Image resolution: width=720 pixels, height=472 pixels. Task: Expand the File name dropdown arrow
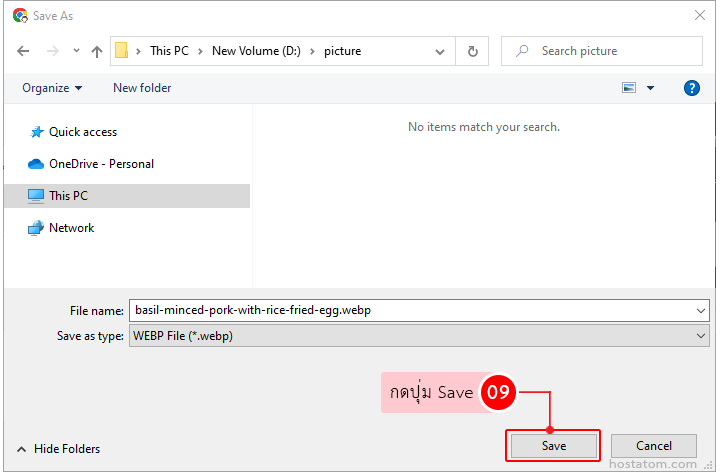point(701,311)
